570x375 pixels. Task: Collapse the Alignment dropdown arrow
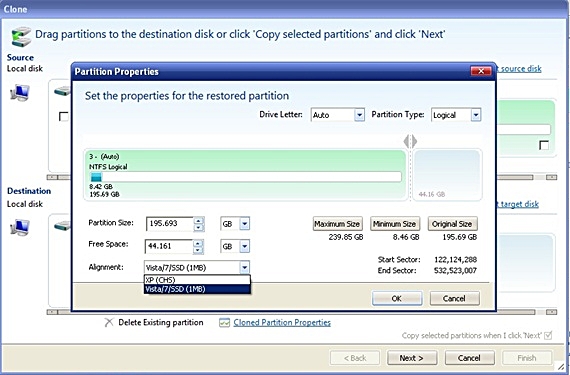pos(245,268)
